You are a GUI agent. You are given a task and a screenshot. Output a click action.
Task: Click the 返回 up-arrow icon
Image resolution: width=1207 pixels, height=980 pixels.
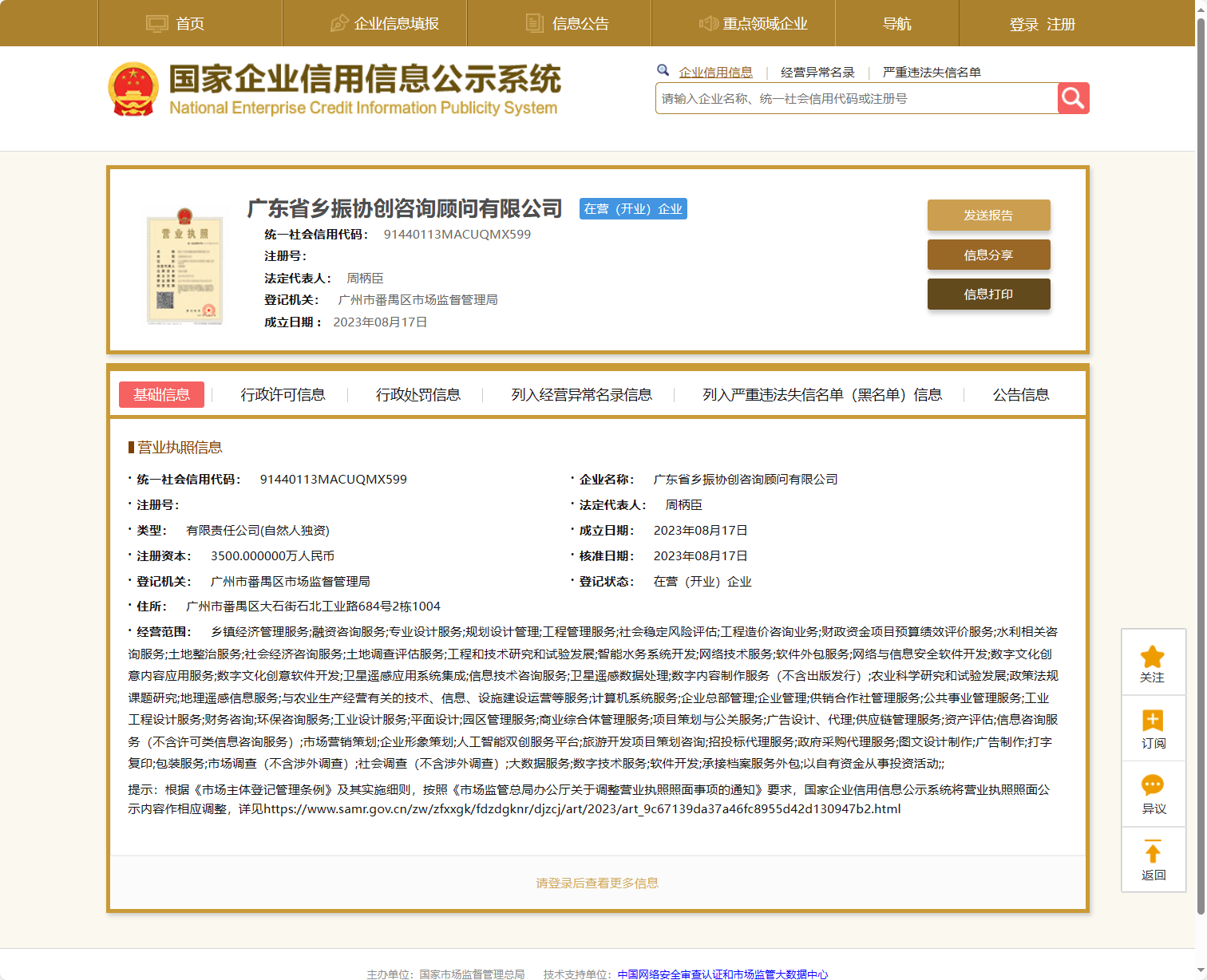(x=1153, y=852)
